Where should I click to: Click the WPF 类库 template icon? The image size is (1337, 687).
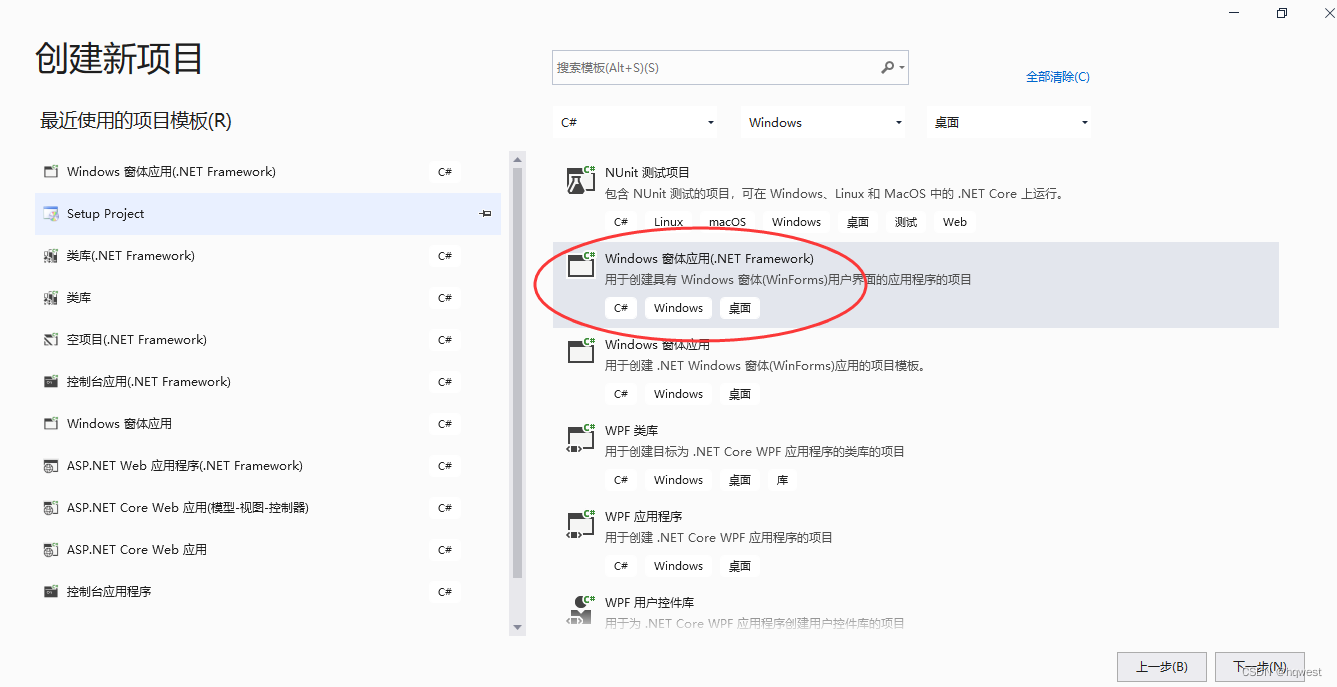coord(580,438)
